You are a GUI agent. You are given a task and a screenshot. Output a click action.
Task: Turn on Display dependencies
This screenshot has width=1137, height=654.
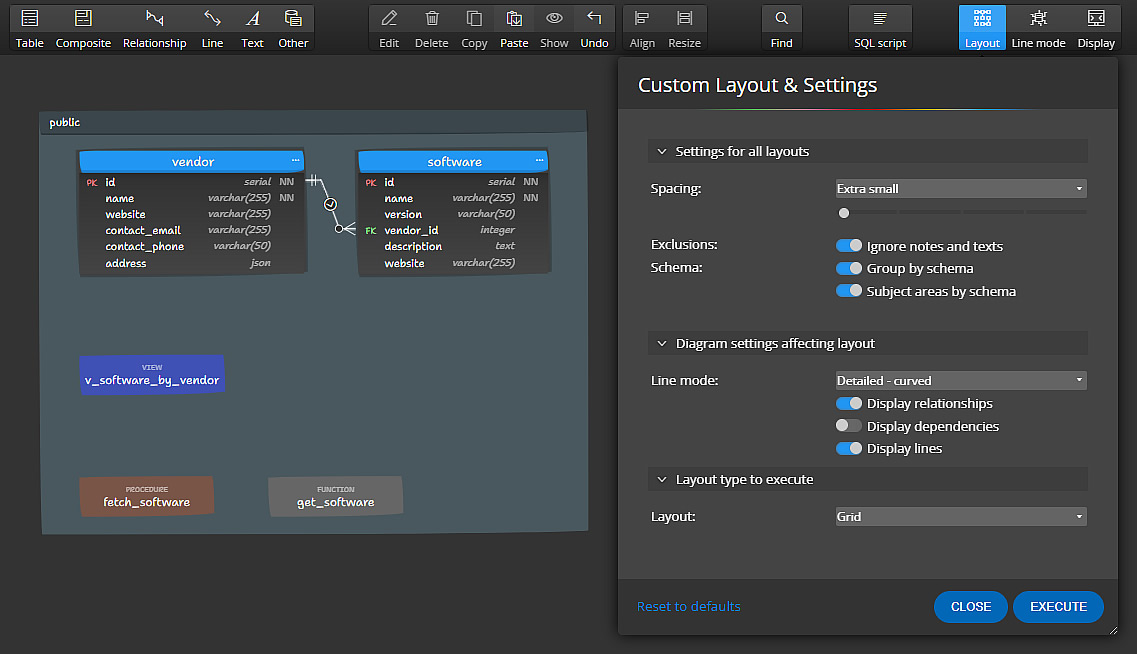coord(849,425)
